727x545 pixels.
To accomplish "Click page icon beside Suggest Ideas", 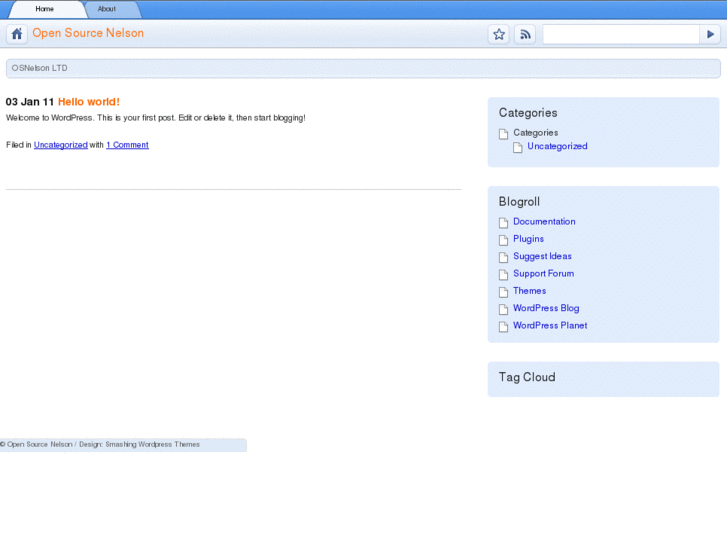I will 504,257.
